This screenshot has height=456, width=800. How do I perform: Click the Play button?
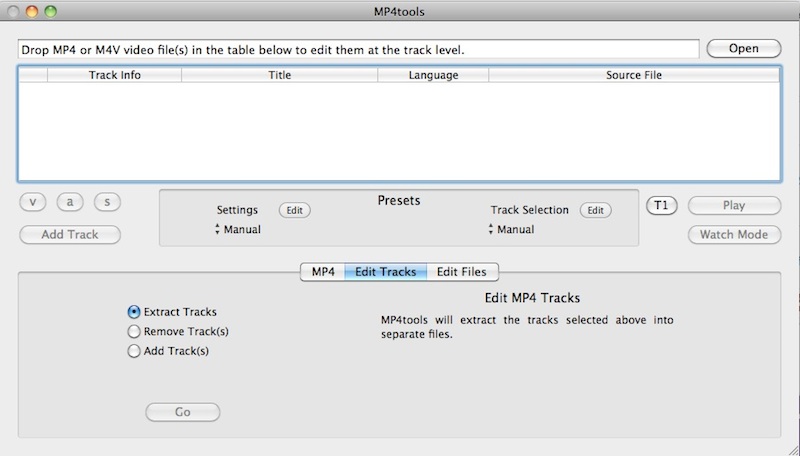734,206
